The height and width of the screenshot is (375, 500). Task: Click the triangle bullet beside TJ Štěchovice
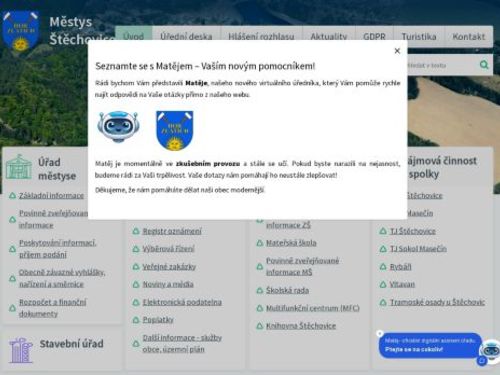[x=383, y=231]
